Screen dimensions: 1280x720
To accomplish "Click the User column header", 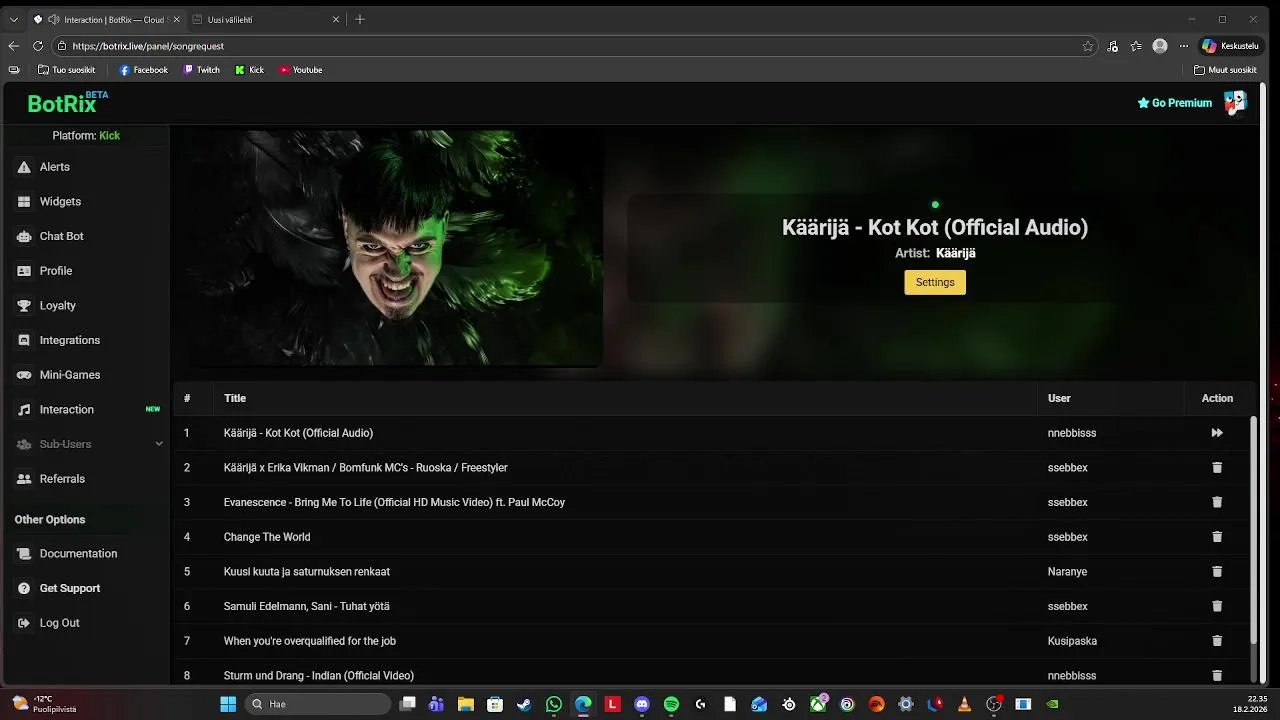I will pyautogui.click(x=1059, y=398).
